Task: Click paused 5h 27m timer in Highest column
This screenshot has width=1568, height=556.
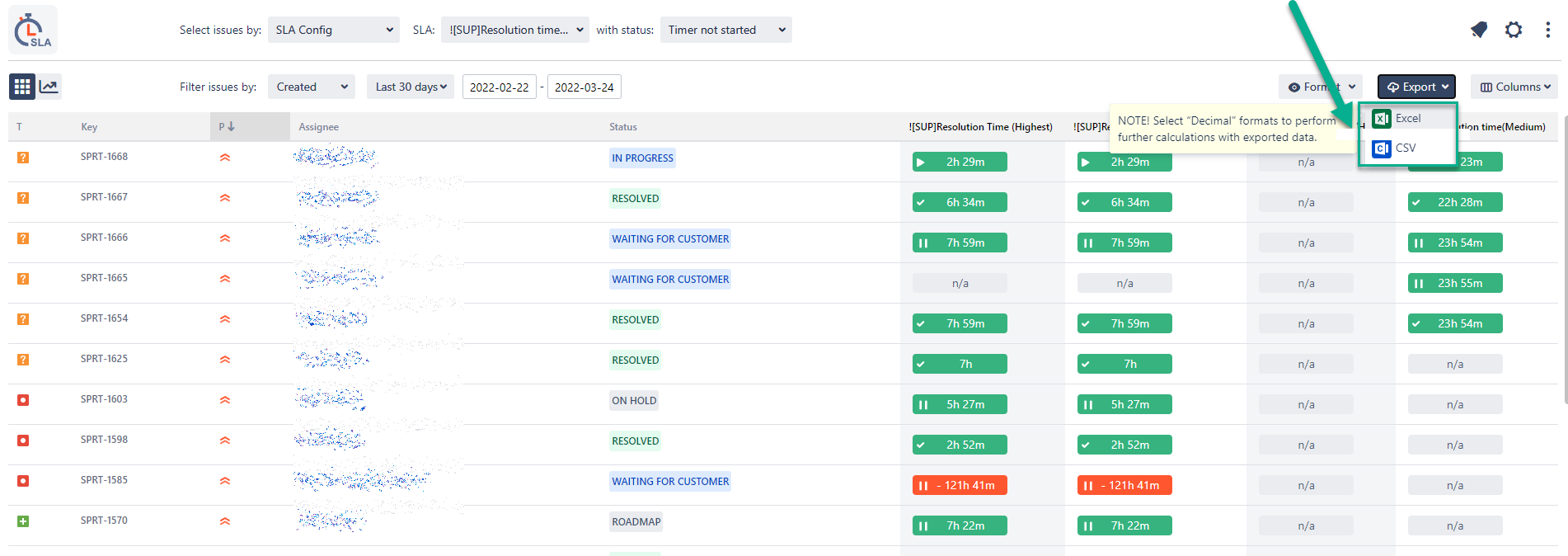Action: coord(960,404)
